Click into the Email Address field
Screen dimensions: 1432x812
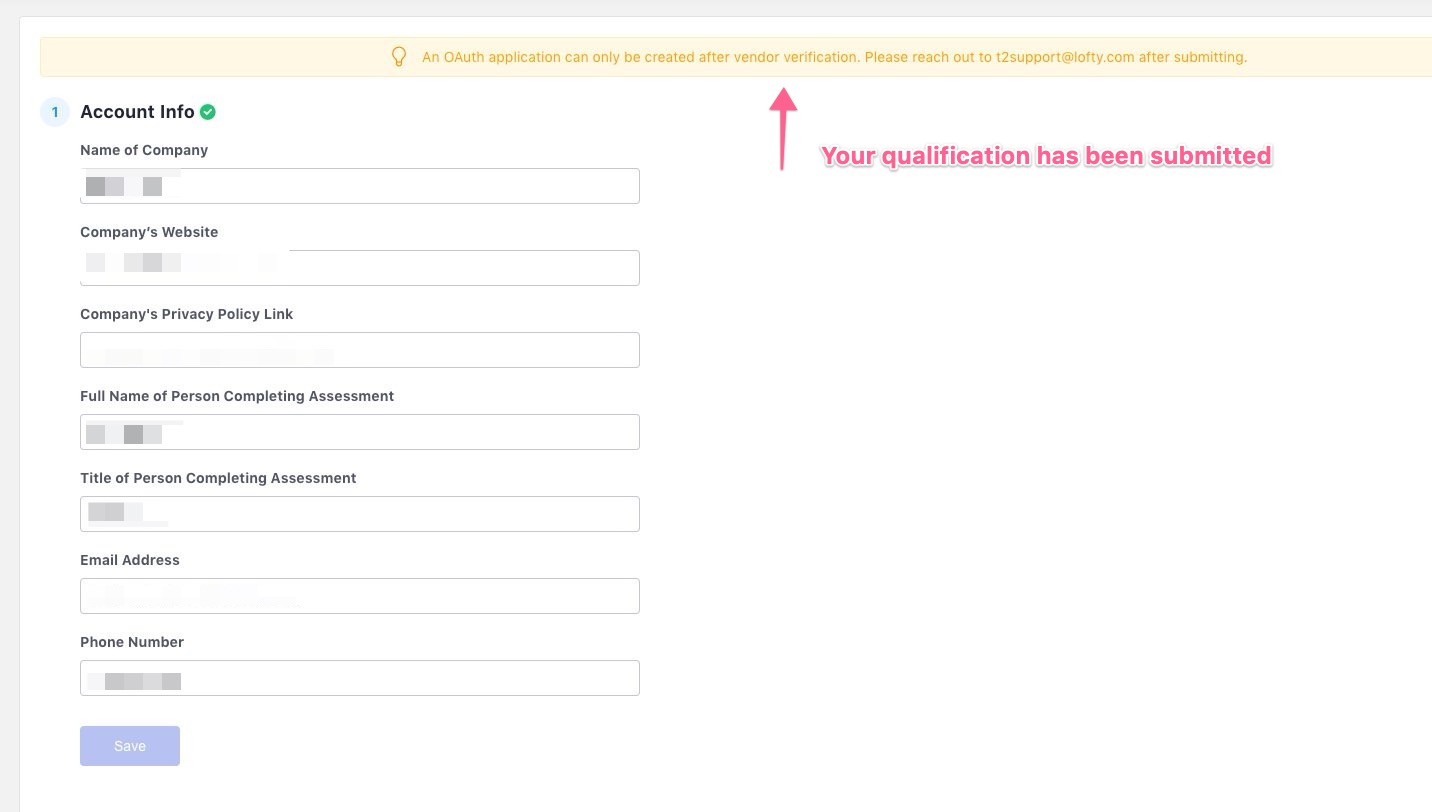360,596
